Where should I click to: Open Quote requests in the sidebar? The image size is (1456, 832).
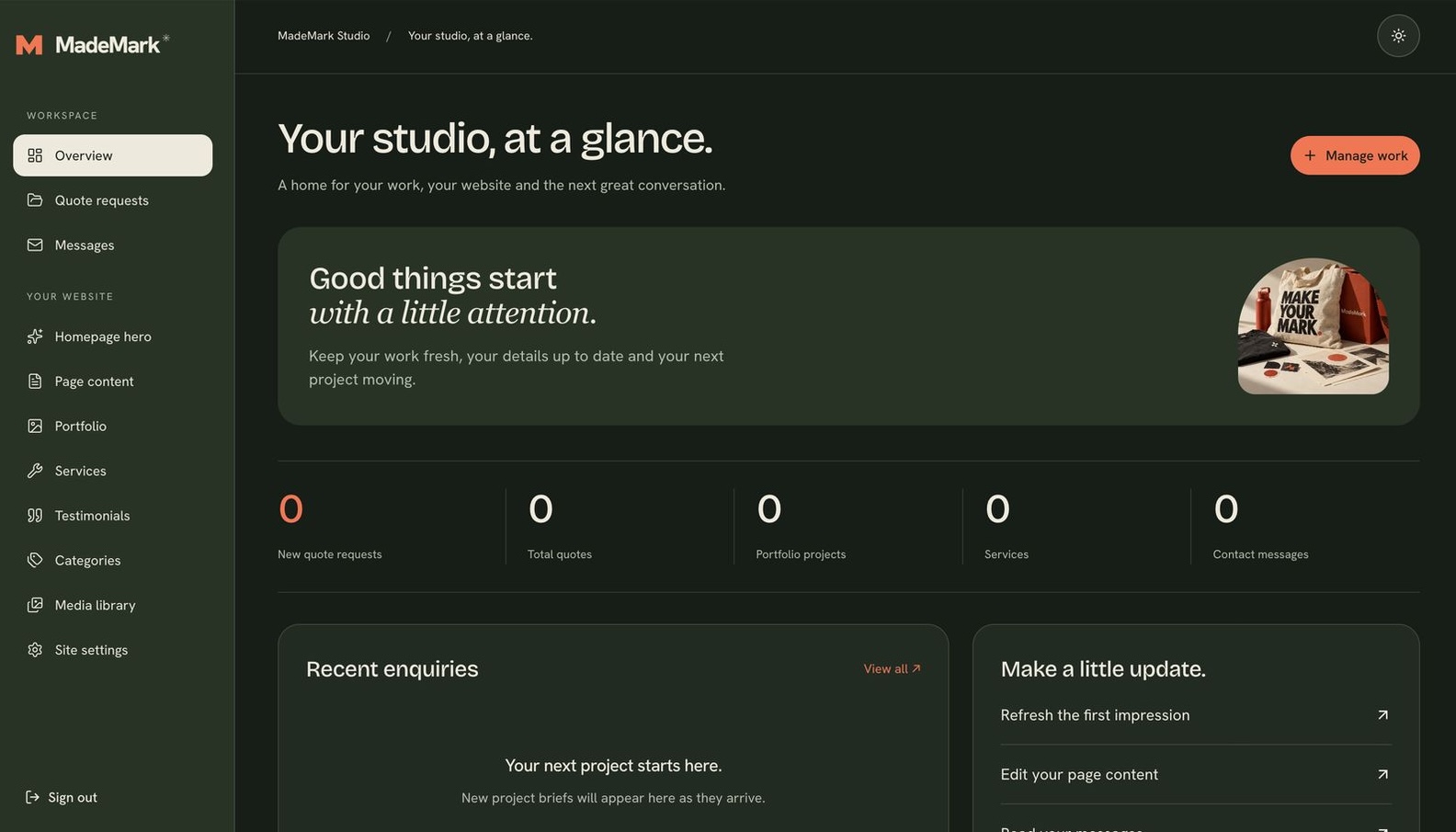click(x=113, y=200)
